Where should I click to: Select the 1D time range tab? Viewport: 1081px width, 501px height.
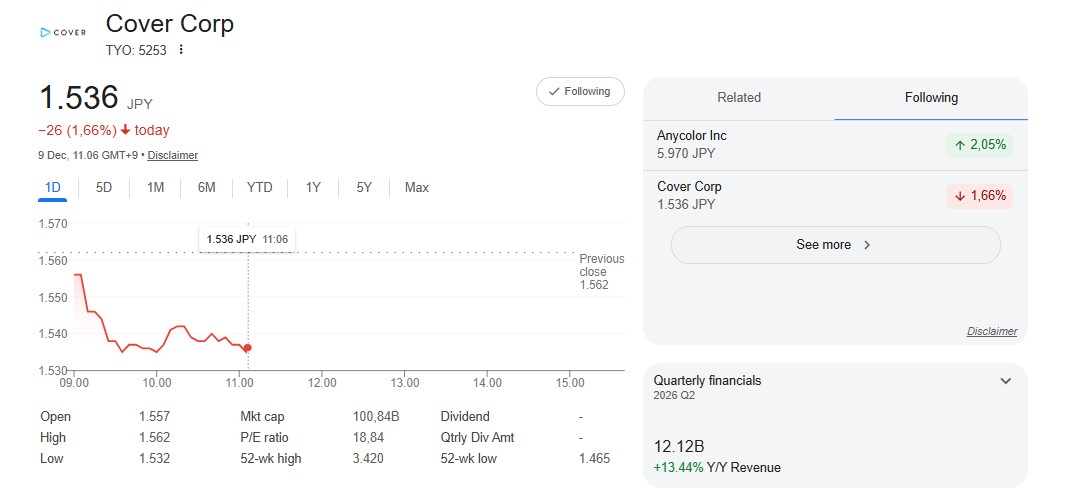[x=53, y=187]
